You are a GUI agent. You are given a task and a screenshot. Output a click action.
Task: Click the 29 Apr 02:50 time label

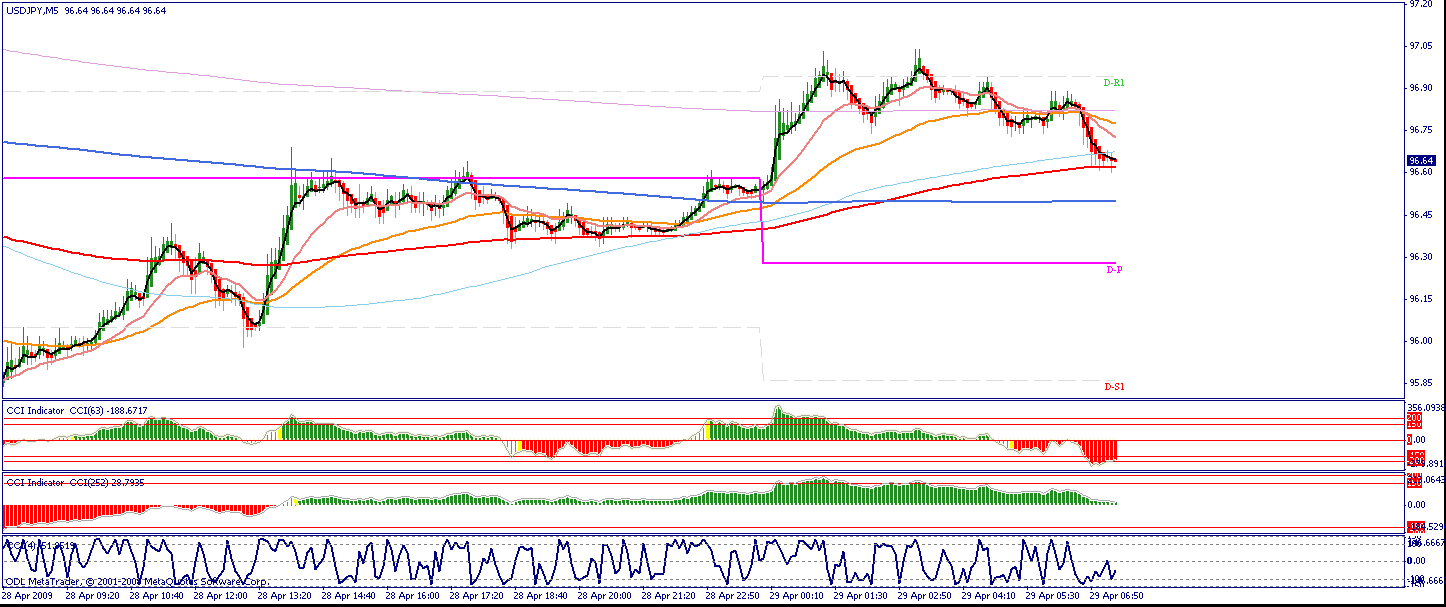(924, 596)
